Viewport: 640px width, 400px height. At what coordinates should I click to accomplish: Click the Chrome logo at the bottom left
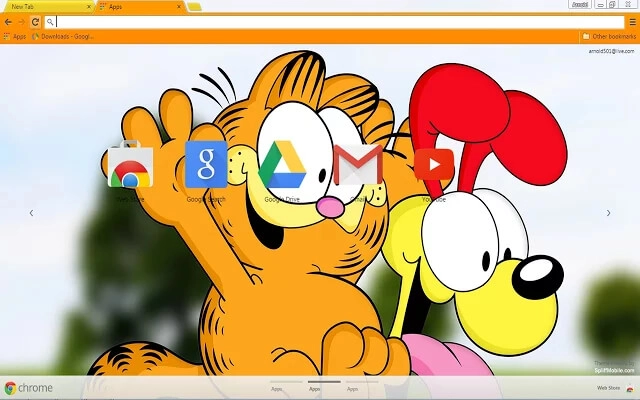[11, 388]
